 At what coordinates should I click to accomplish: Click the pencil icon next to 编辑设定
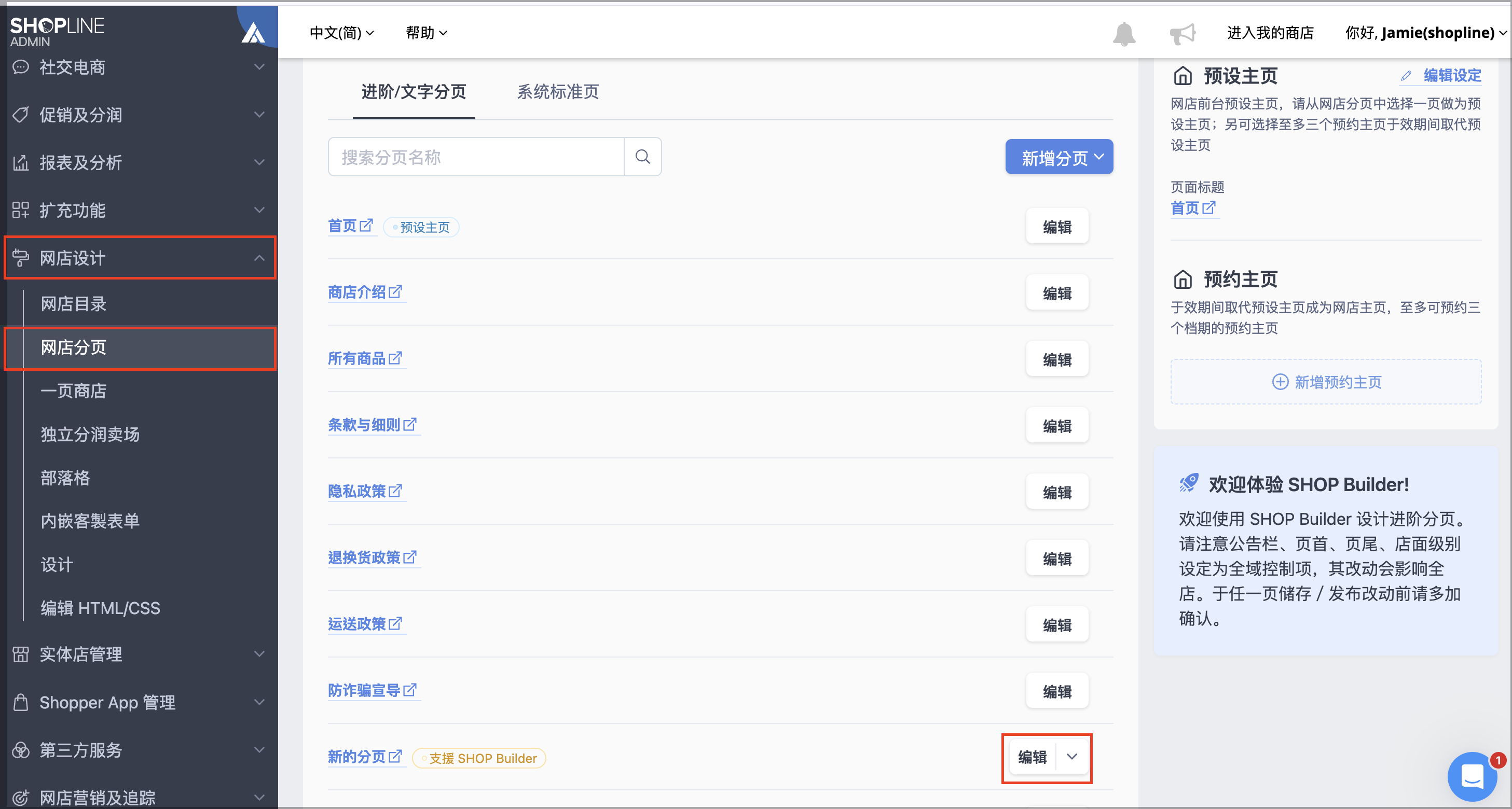1406,76
